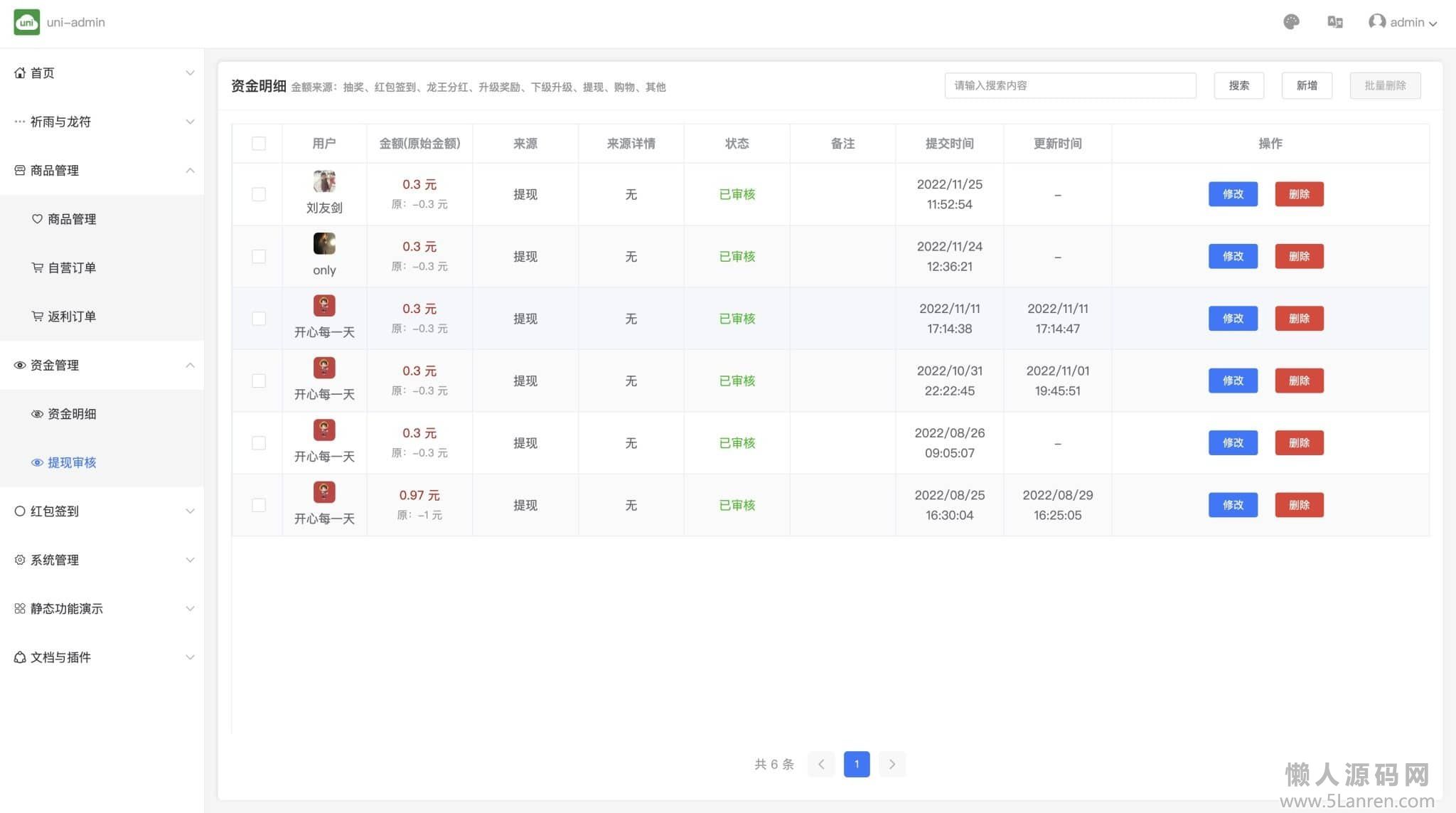Click the home icon beside 首页
The image size is (1456, 813).
(x=20, y=73)
